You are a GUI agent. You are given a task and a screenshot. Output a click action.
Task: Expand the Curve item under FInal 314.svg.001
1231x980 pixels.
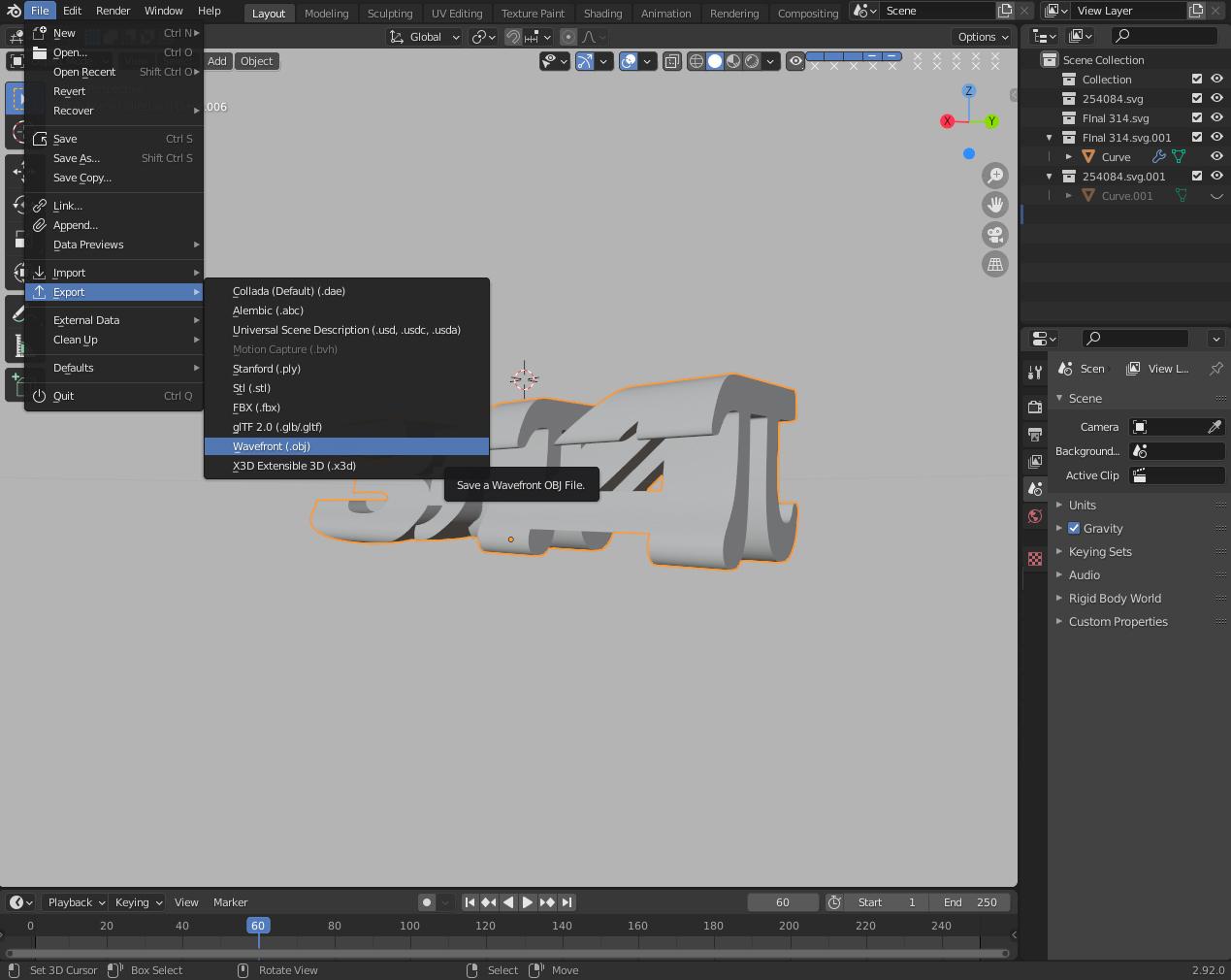1070,156
